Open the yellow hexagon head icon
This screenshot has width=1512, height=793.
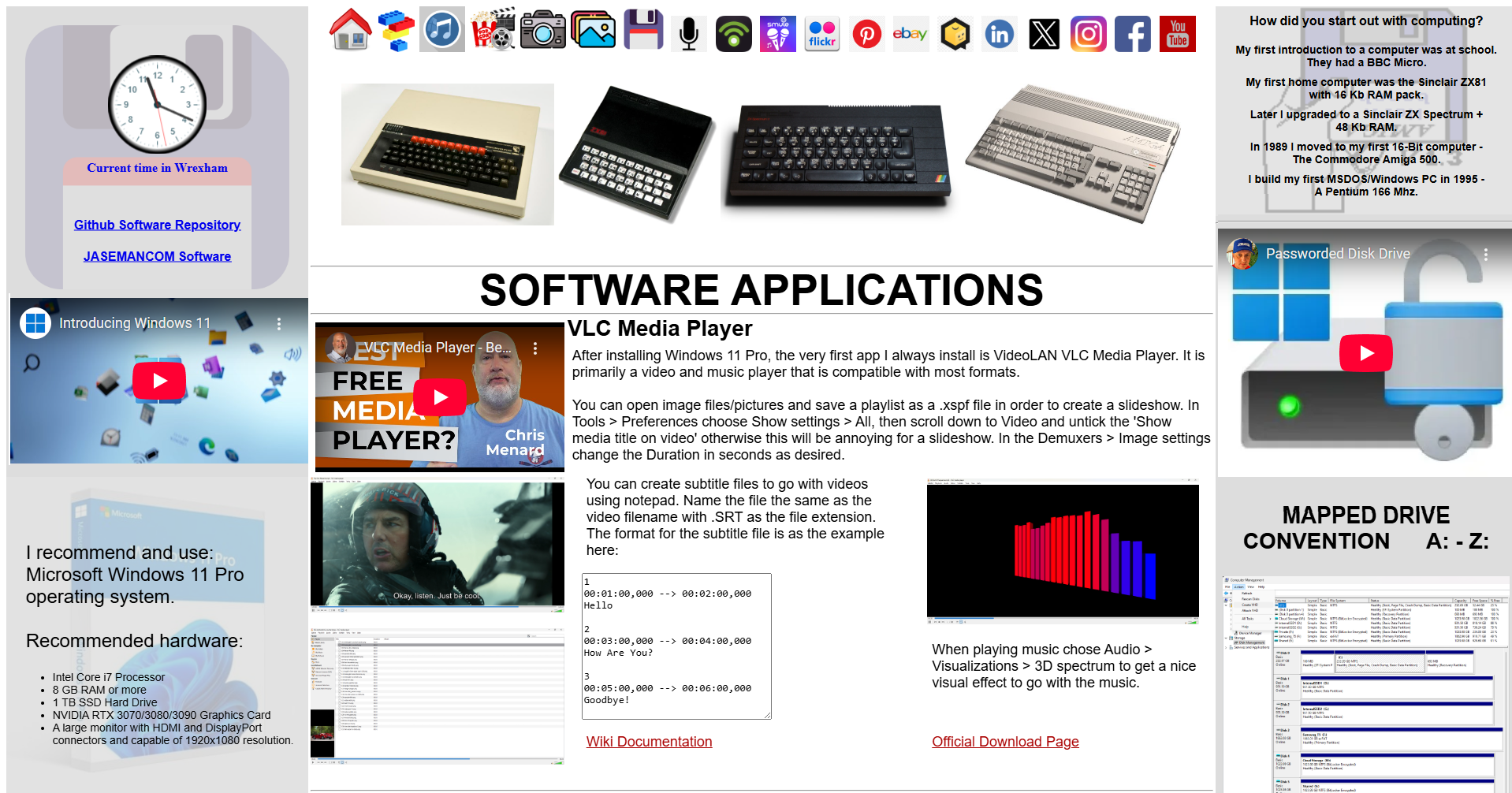[x=955, y=34]
